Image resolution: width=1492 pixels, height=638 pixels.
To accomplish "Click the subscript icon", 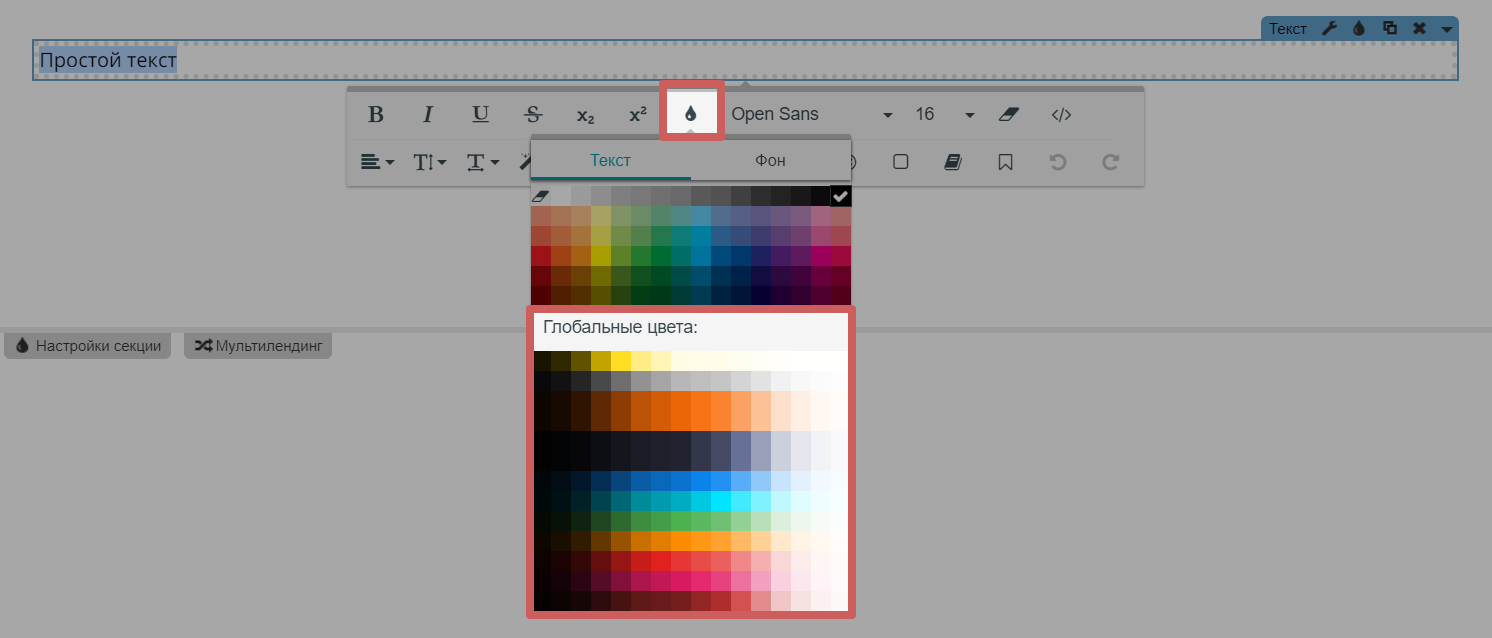I will point(585,115).
